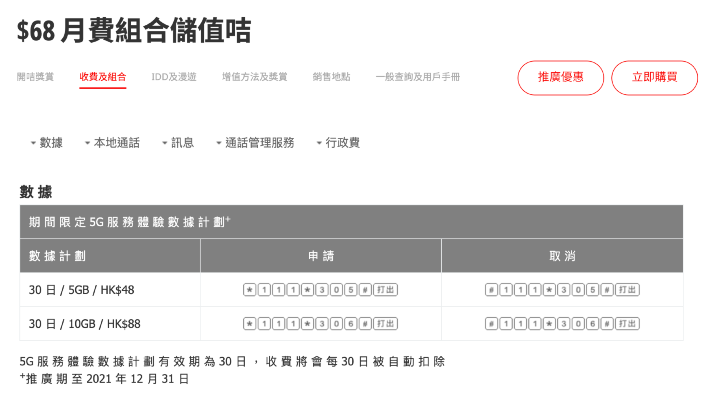Jump to the 本地通話 section link
The width and height of the screenshot is (719, 398).
[x=112, y=143]
